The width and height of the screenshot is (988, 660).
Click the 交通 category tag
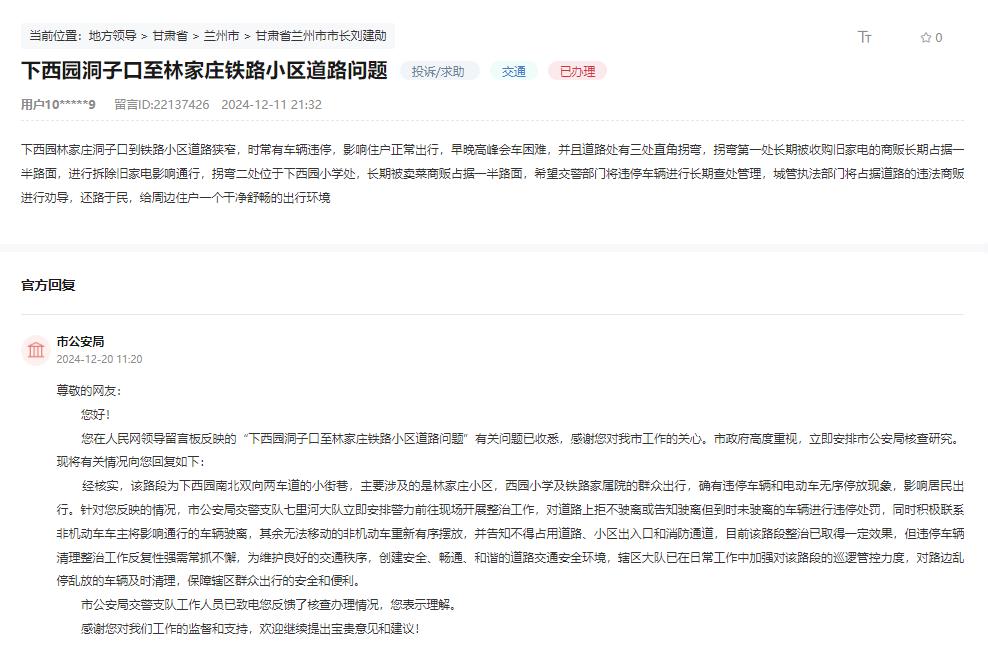coord(514,72)
